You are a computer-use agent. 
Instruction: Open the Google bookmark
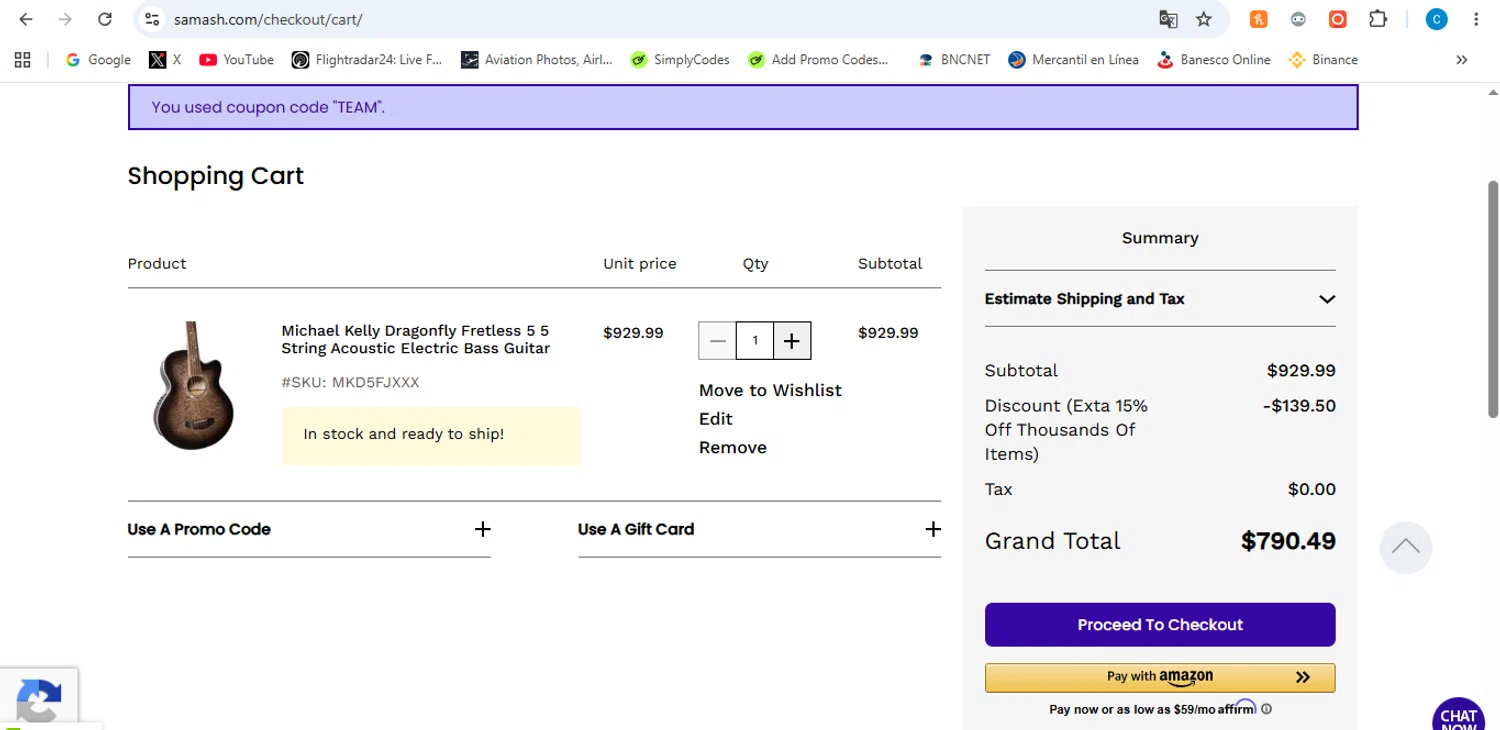coord(98,60)
